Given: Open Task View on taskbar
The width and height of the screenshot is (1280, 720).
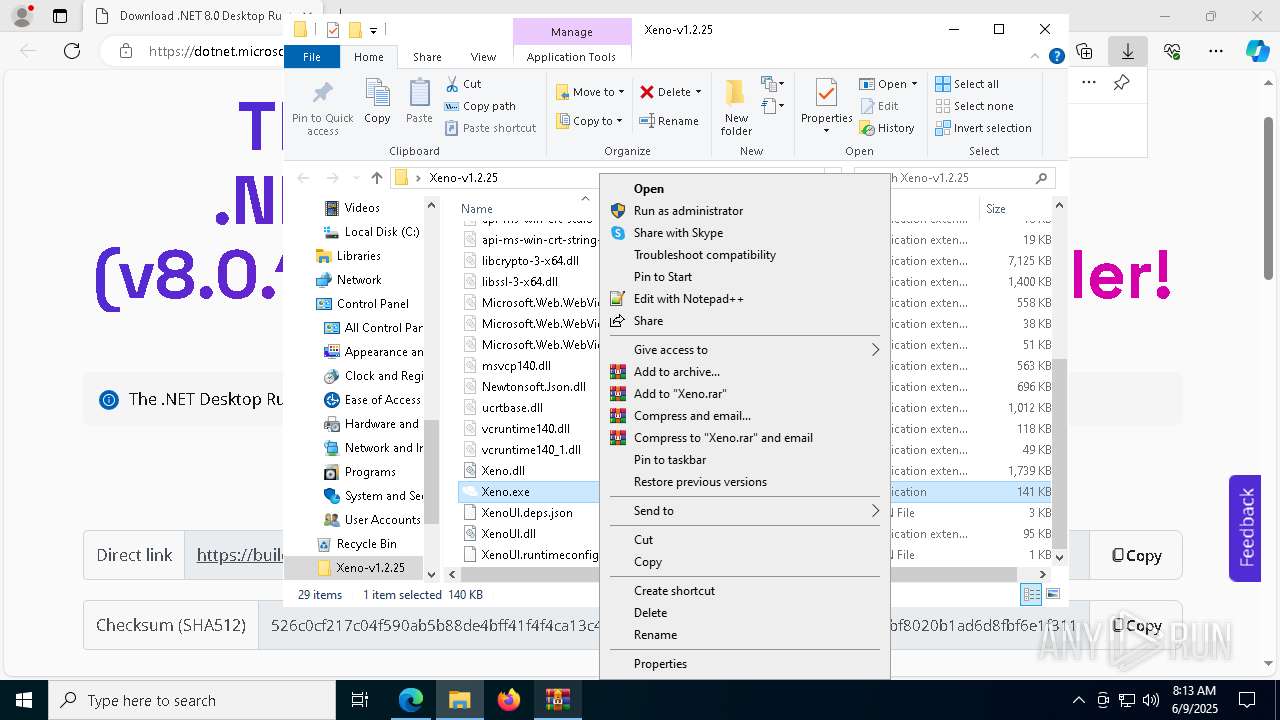Looking at the screenshot, I should (x=361, y=700).
